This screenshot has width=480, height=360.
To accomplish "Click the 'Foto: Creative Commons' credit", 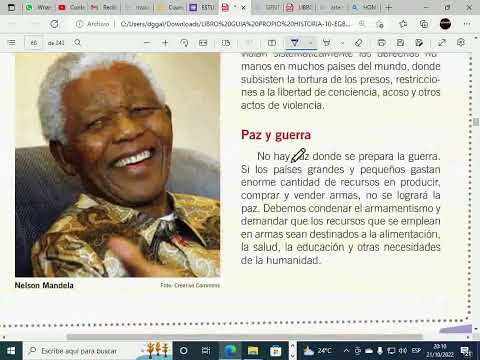I will [x=190, y=285].
